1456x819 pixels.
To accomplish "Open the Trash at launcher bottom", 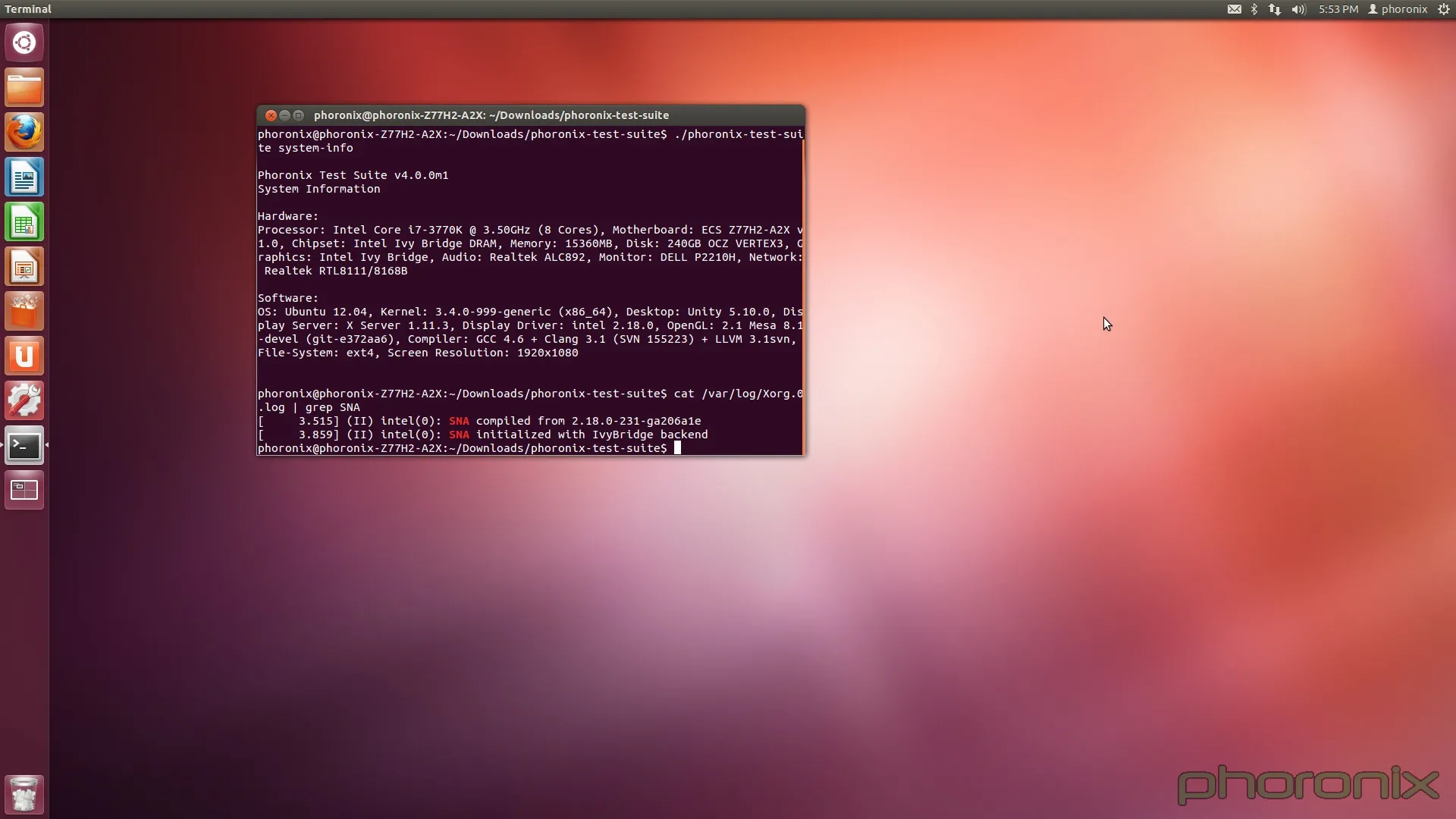I will [24, 794].
